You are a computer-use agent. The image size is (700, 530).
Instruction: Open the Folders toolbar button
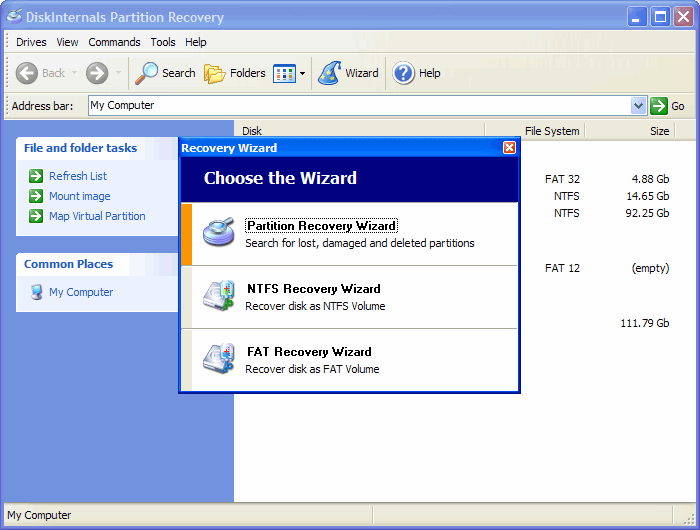(235, 73)
